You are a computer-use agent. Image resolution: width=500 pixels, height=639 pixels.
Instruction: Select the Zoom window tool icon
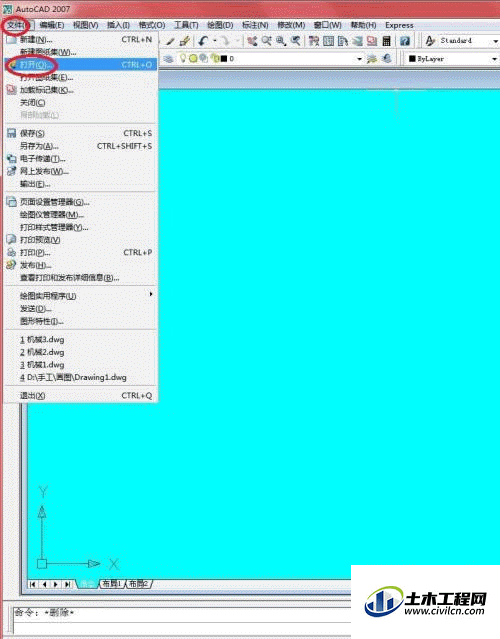coord(281,41)
